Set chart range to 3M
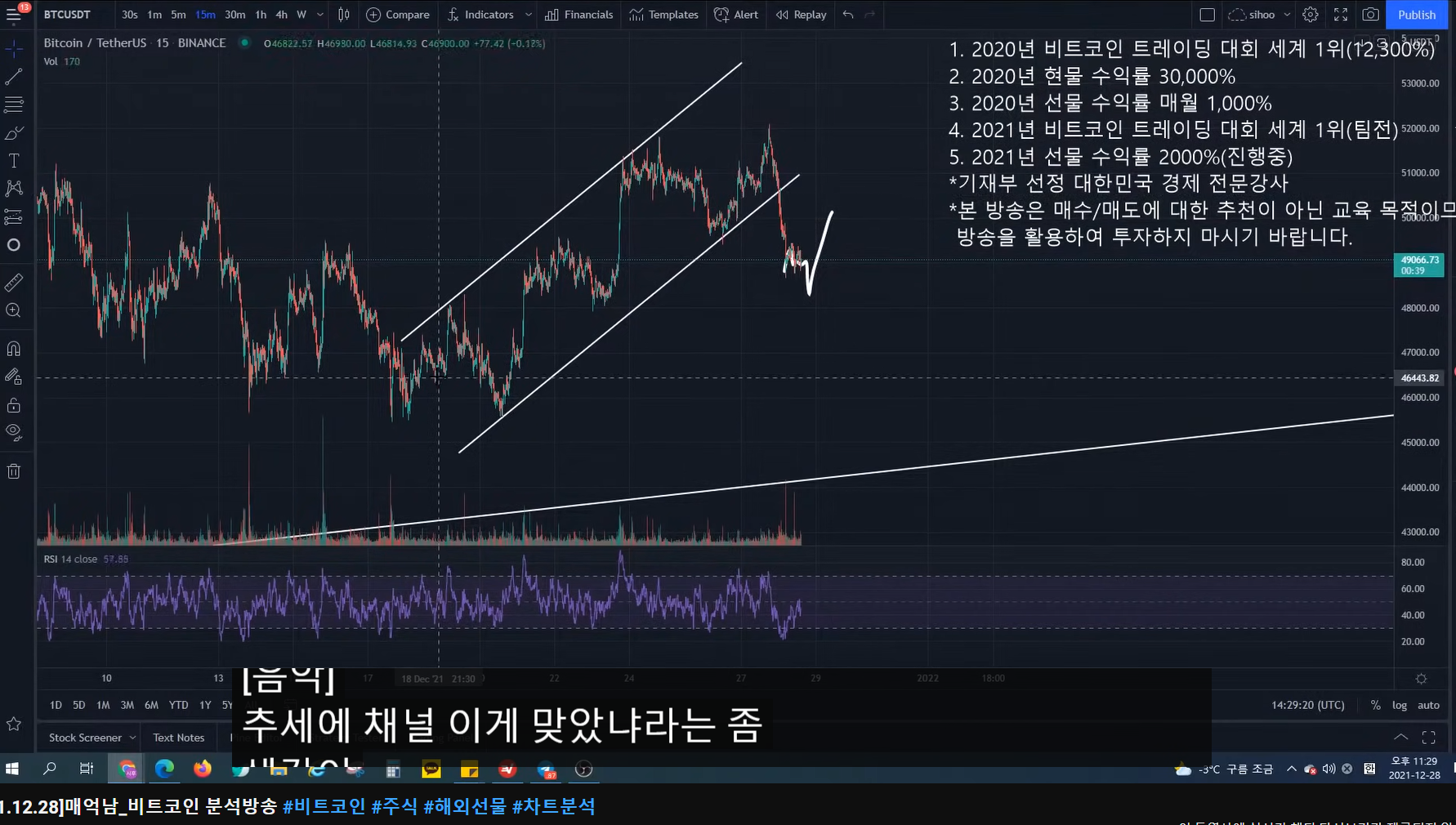This screenshot has height=825, width=1456. (127, 705)
